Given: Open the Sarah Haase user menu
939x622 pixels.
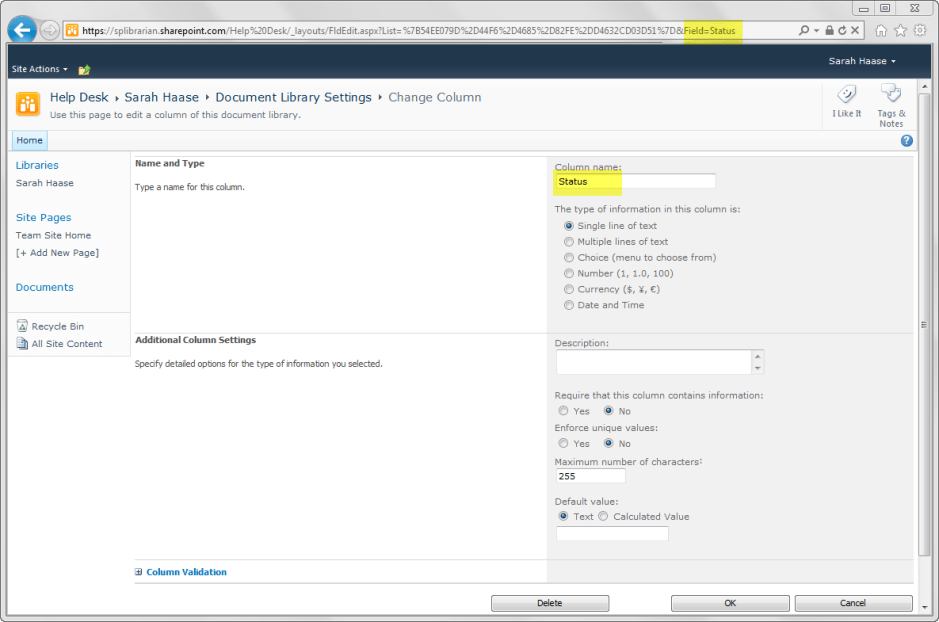Looking at the screenshot, I should [x=862, y=62].
